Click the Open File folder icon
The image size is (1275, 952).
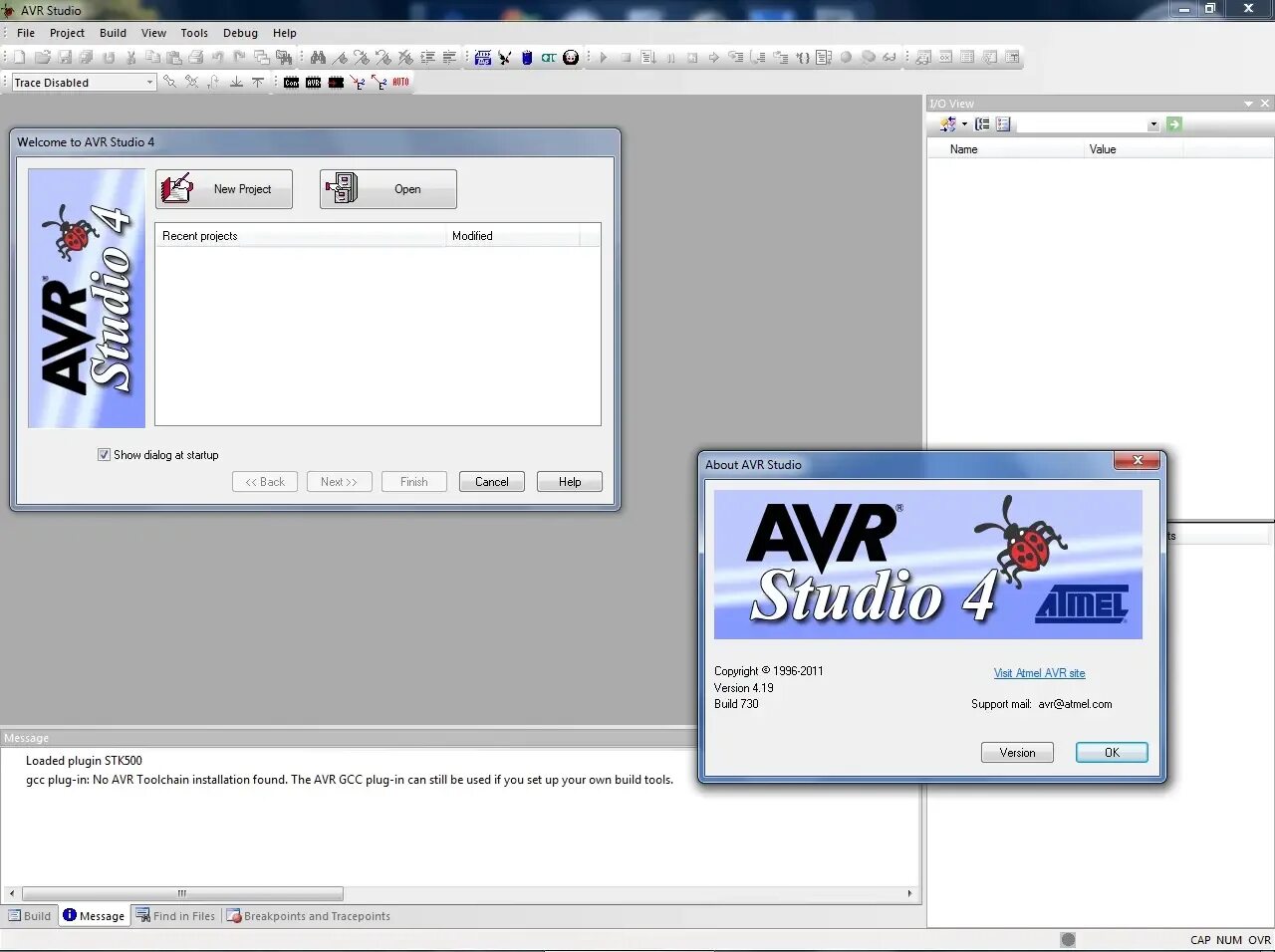click(43, 58)
